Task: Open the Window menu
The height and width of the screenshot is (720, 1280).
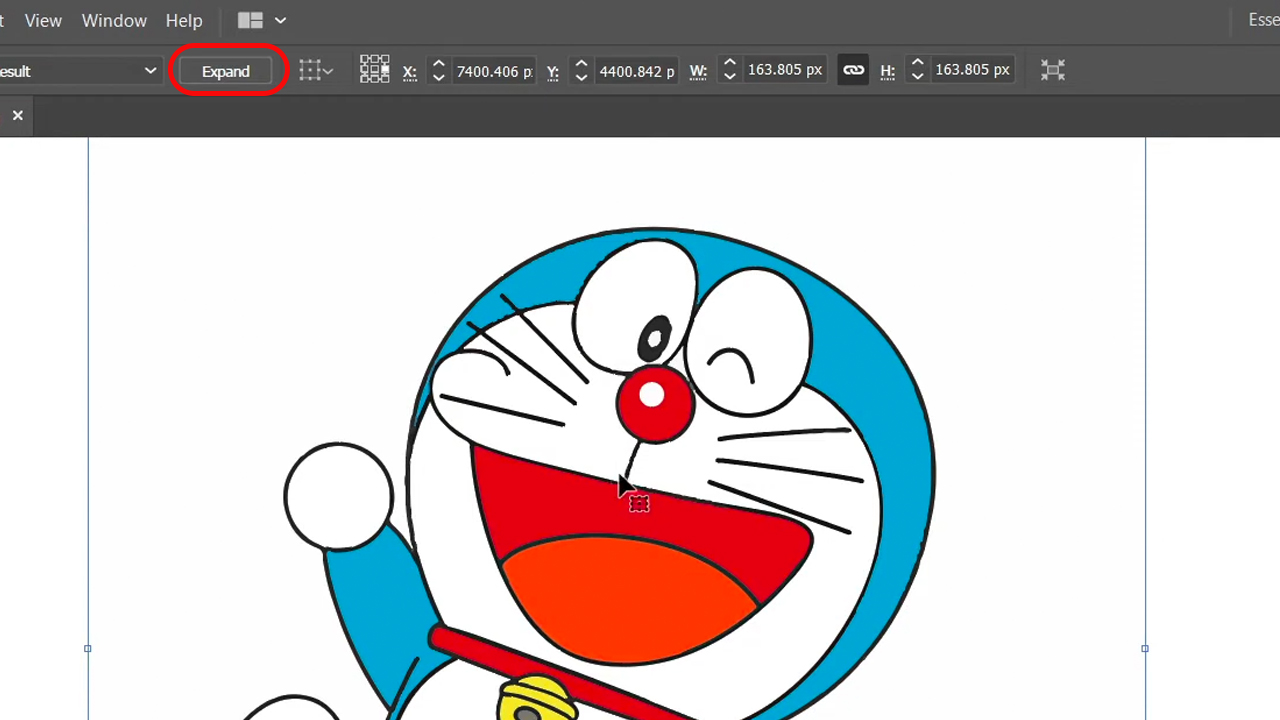Action: 114,20
